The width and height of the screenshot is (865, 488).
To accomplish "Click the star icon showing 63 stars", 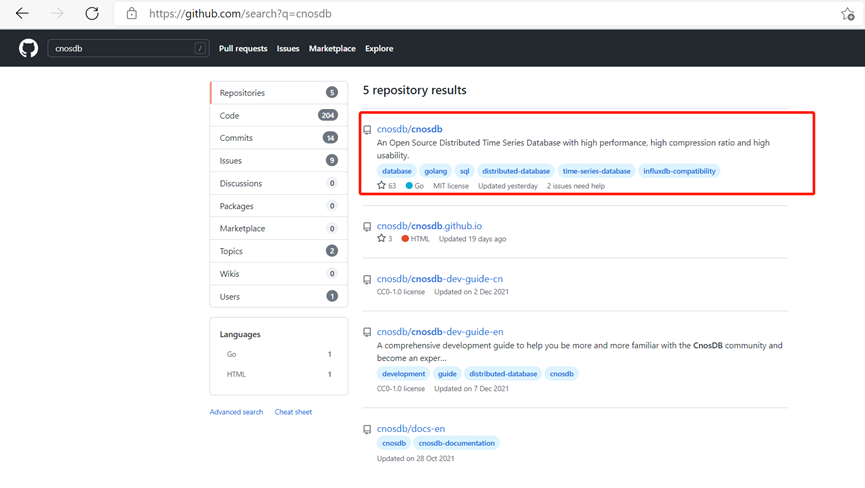I will point(381,185).
